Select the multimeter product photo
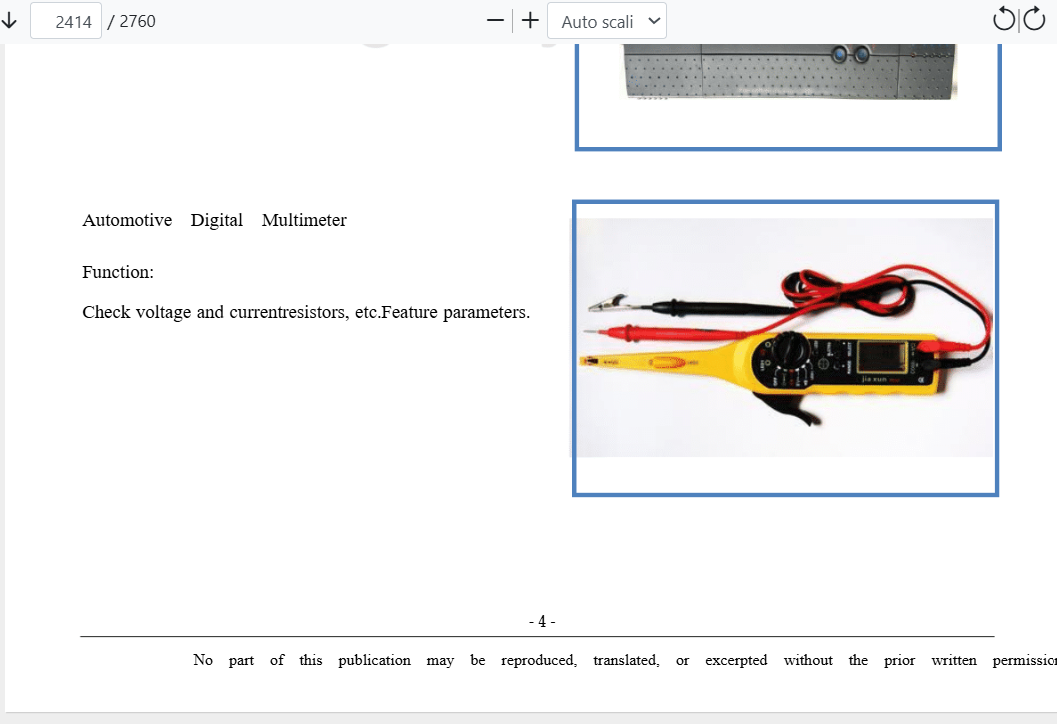Image resolution: width=1057 pixels, height=724 pixels. pos(785,349)
